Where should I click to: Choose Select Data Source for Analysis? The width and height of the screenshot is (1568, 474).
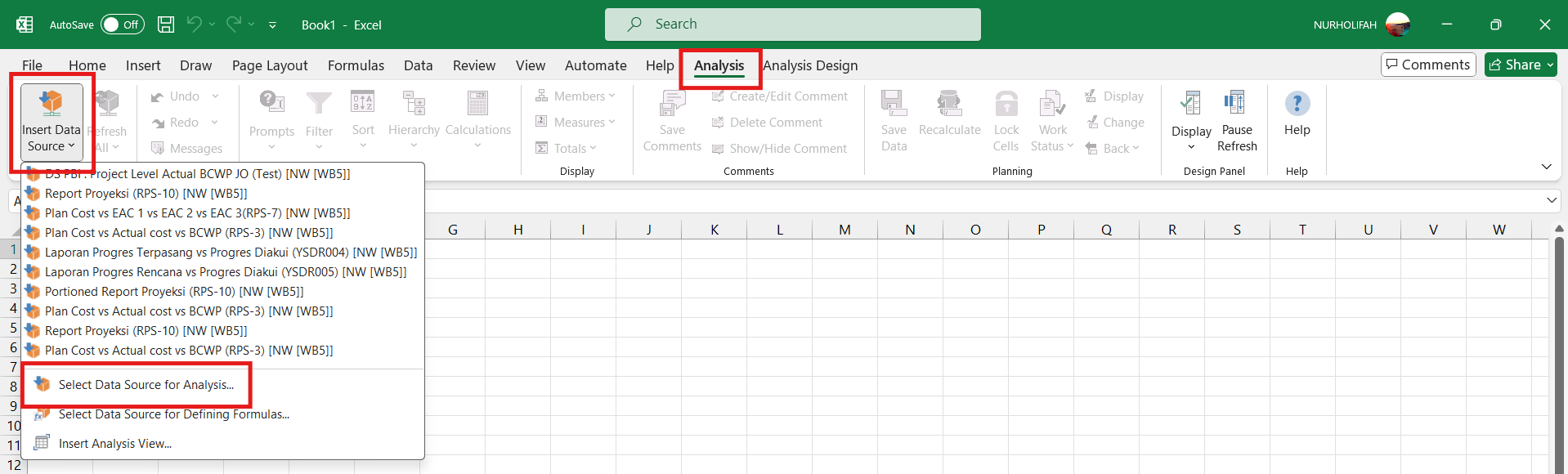coord(146,385)
